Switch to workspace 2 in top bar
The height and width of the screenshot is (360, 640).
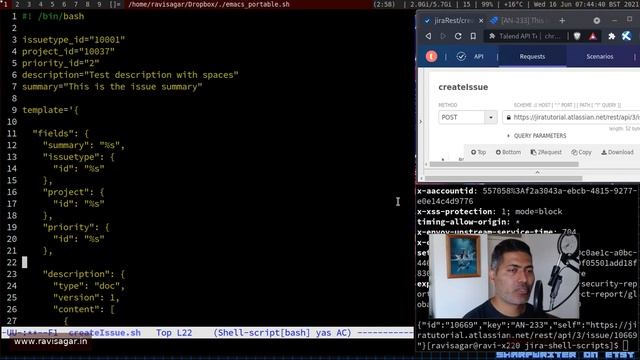(x=17, y=4)
